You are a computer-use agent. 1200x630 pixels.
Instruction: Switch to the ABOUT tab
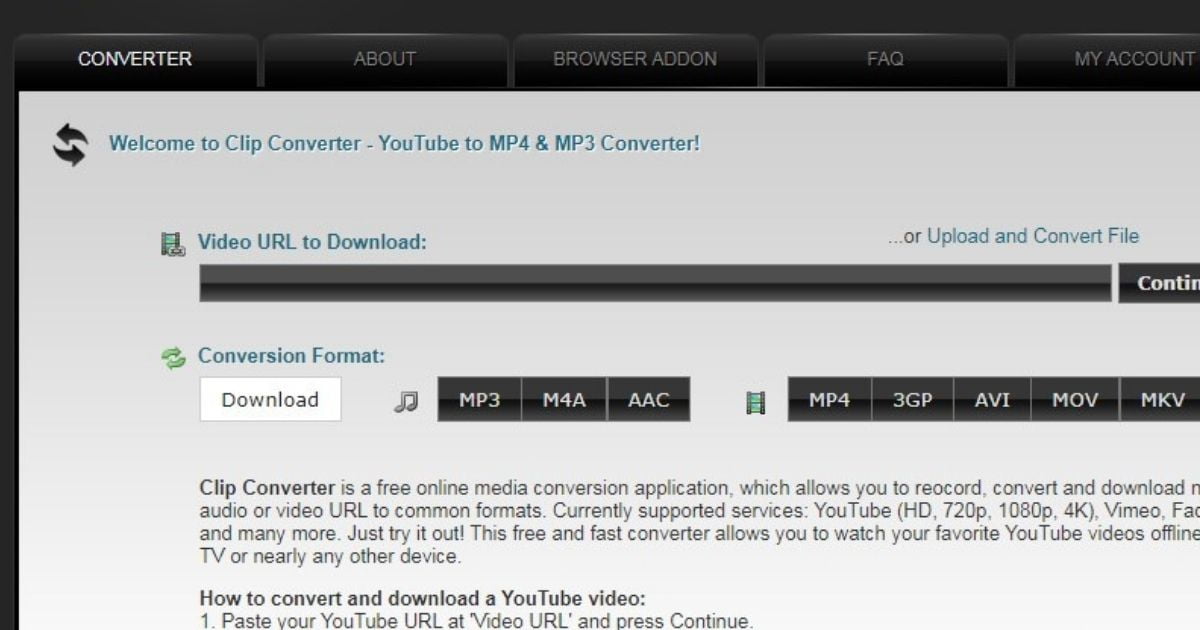coord(385,60)
